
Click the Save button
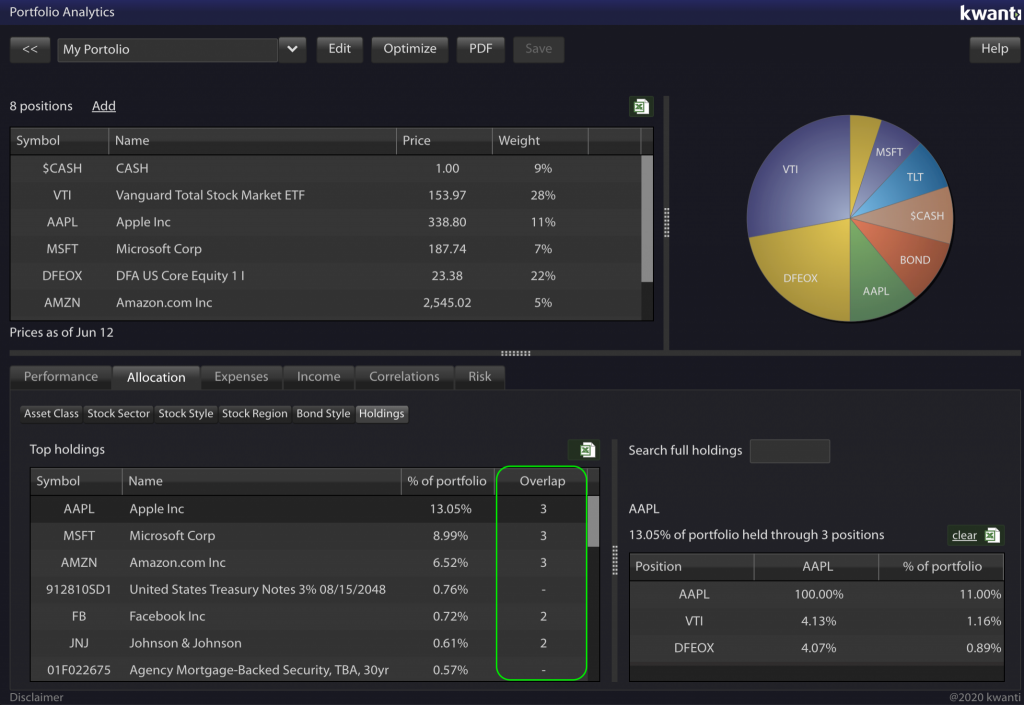(x=538, y=49)
